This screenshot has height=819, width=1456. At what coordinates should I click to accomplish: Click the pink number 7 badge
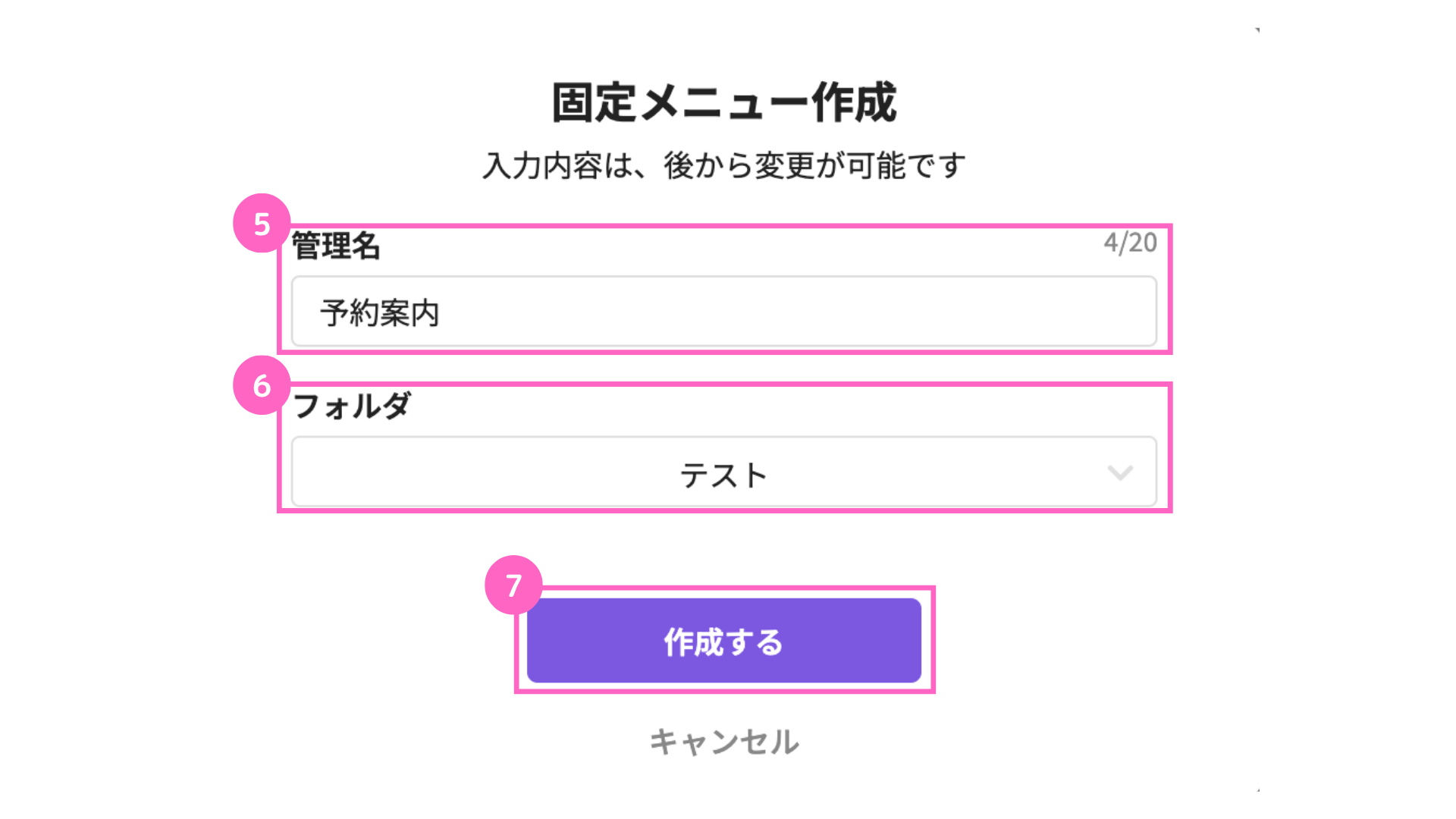(x=513, y=585)
